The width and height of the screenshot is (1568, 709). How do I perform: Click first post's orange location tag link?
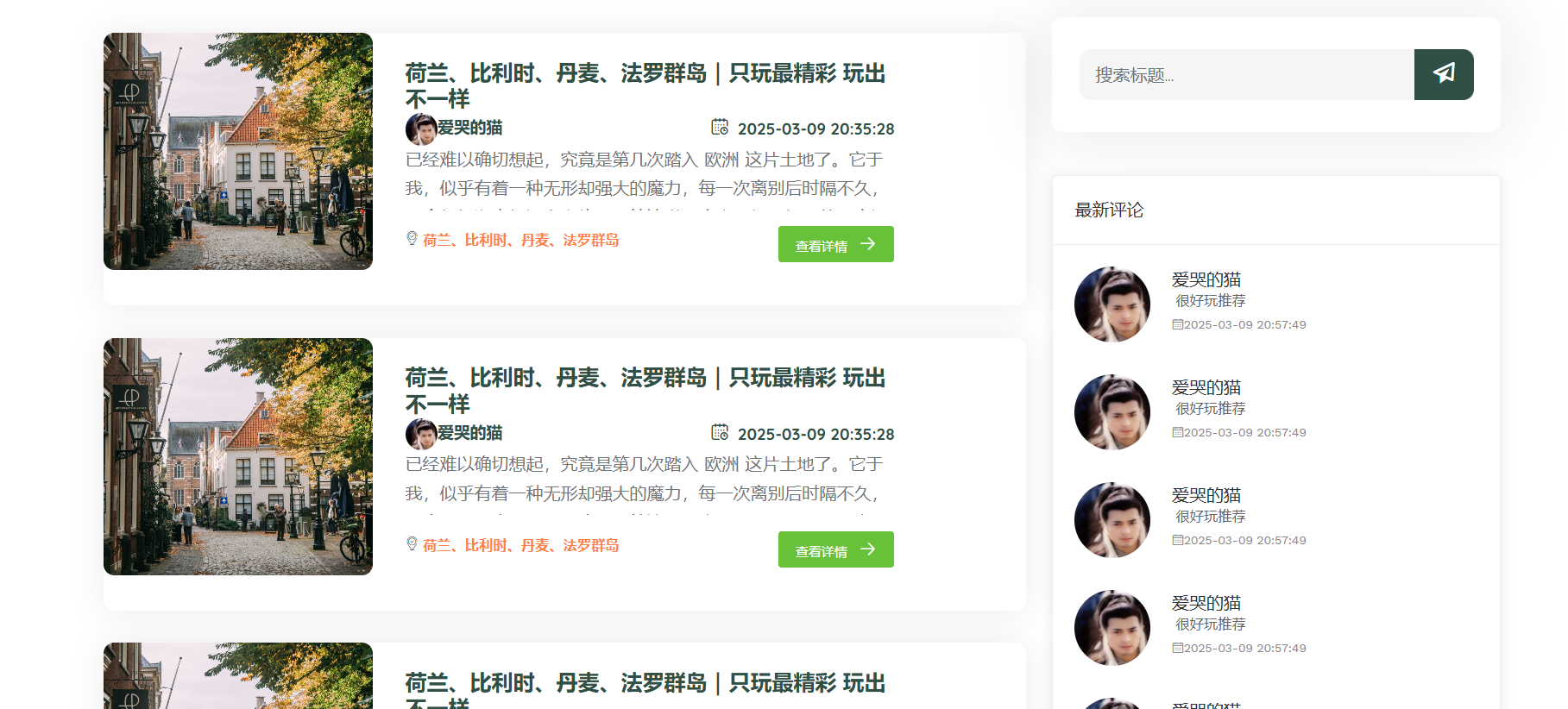point(520,240)
